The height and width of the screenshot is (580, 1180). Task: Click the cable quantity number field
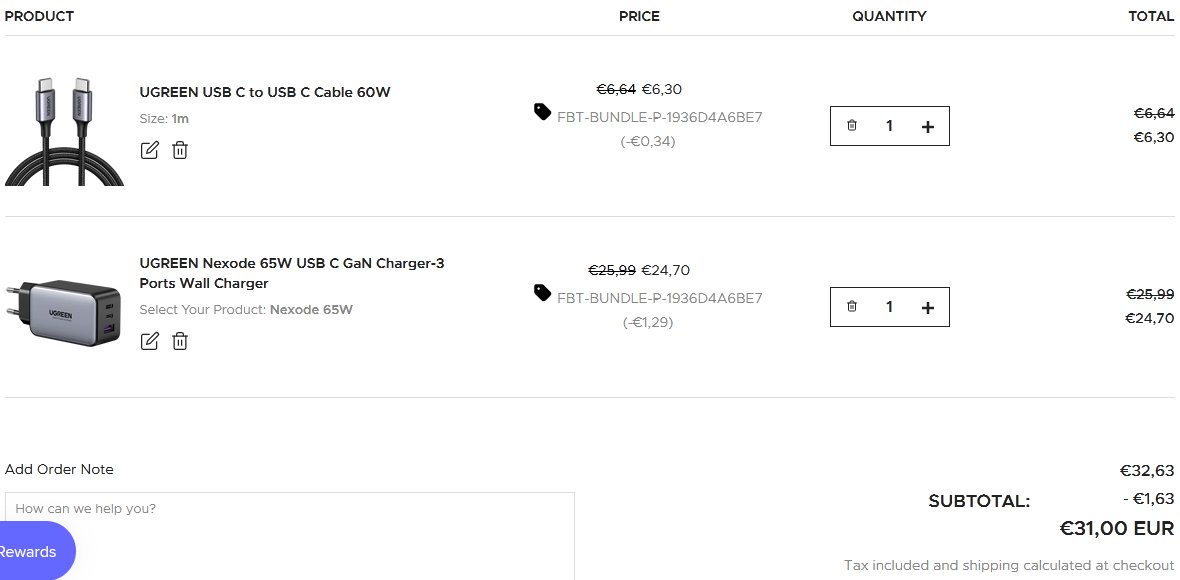(889, 126)
